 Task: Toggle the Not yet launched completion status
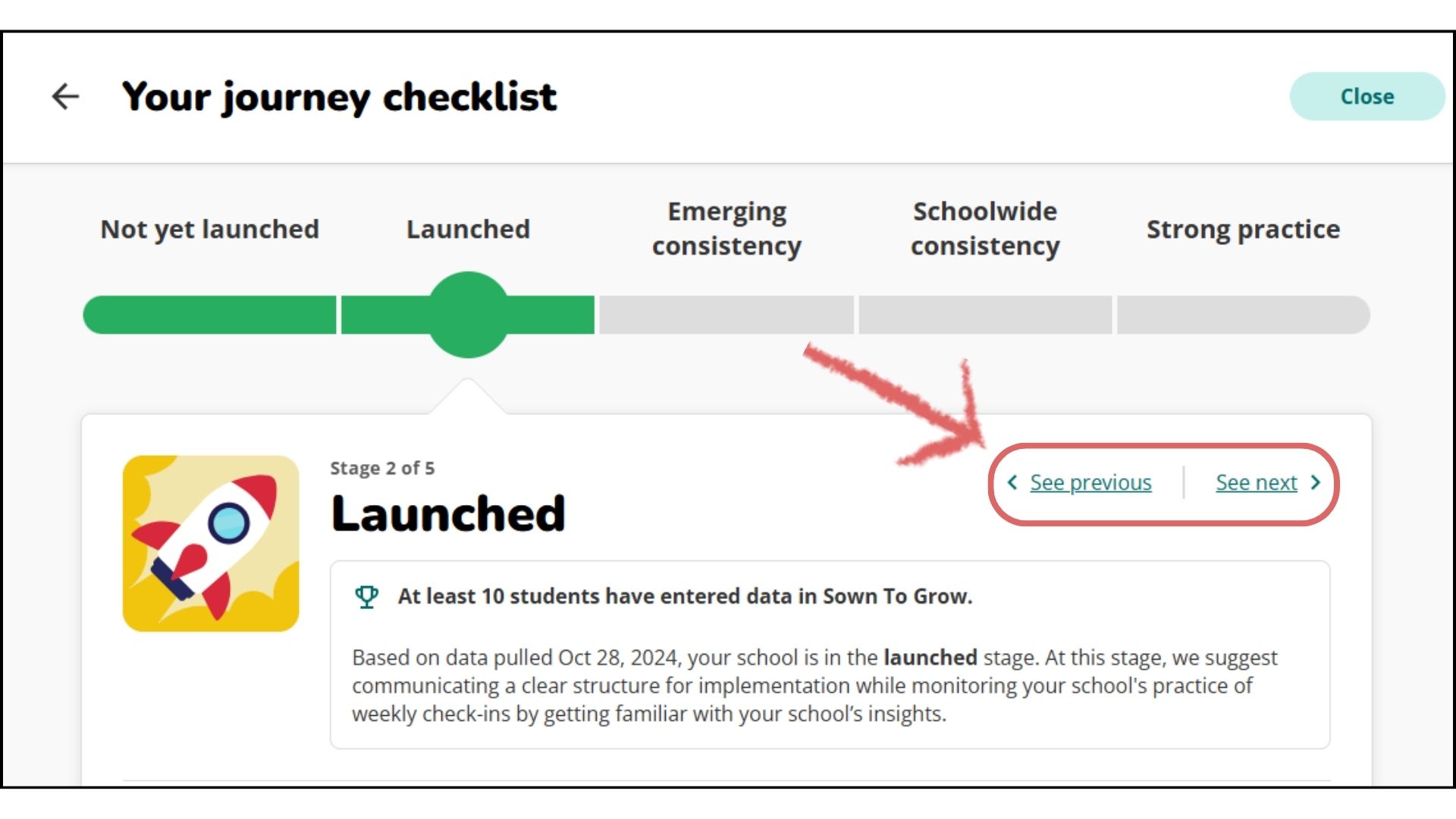(210, 314)
